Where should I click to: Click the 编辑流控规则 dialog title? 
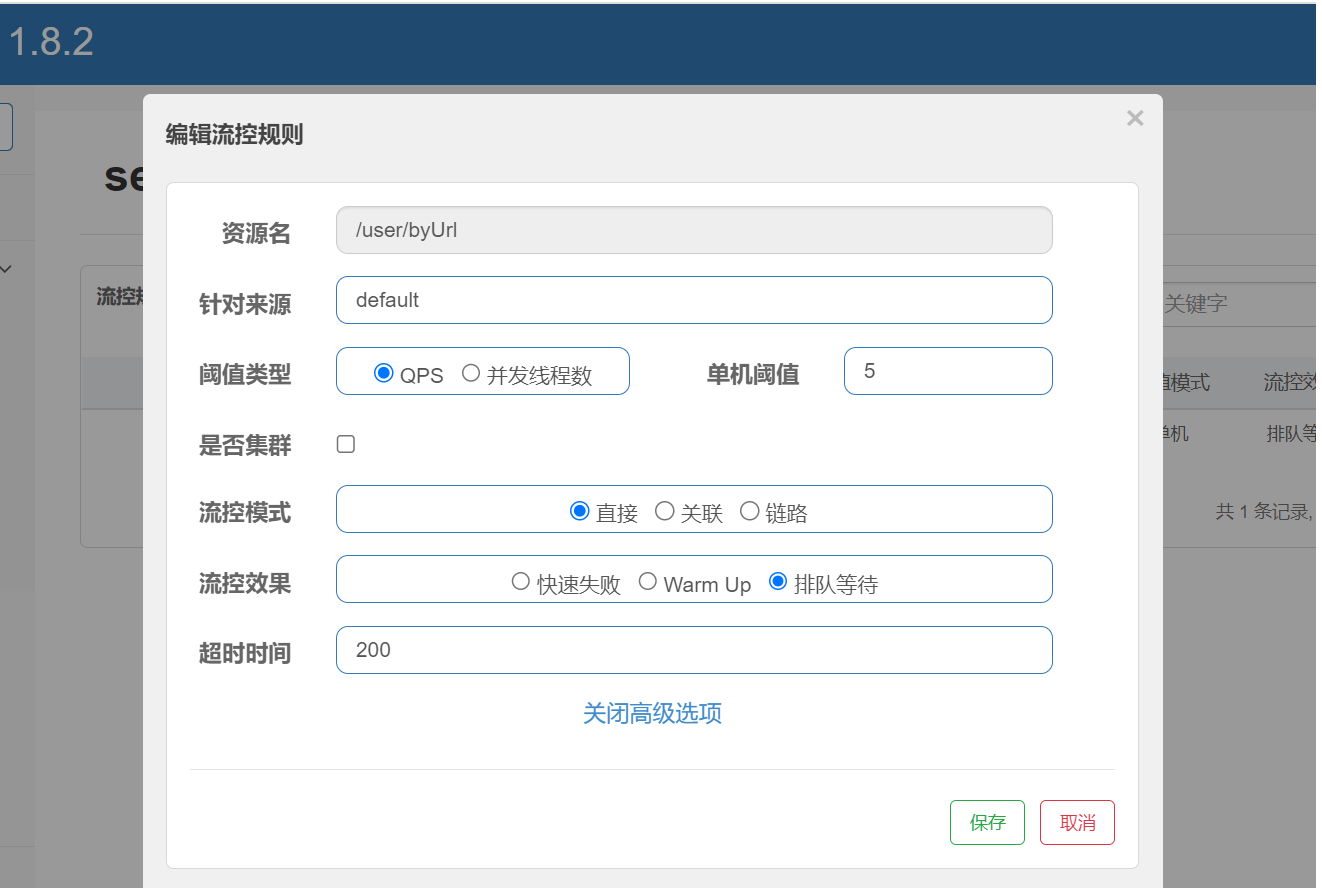(234, 135)
